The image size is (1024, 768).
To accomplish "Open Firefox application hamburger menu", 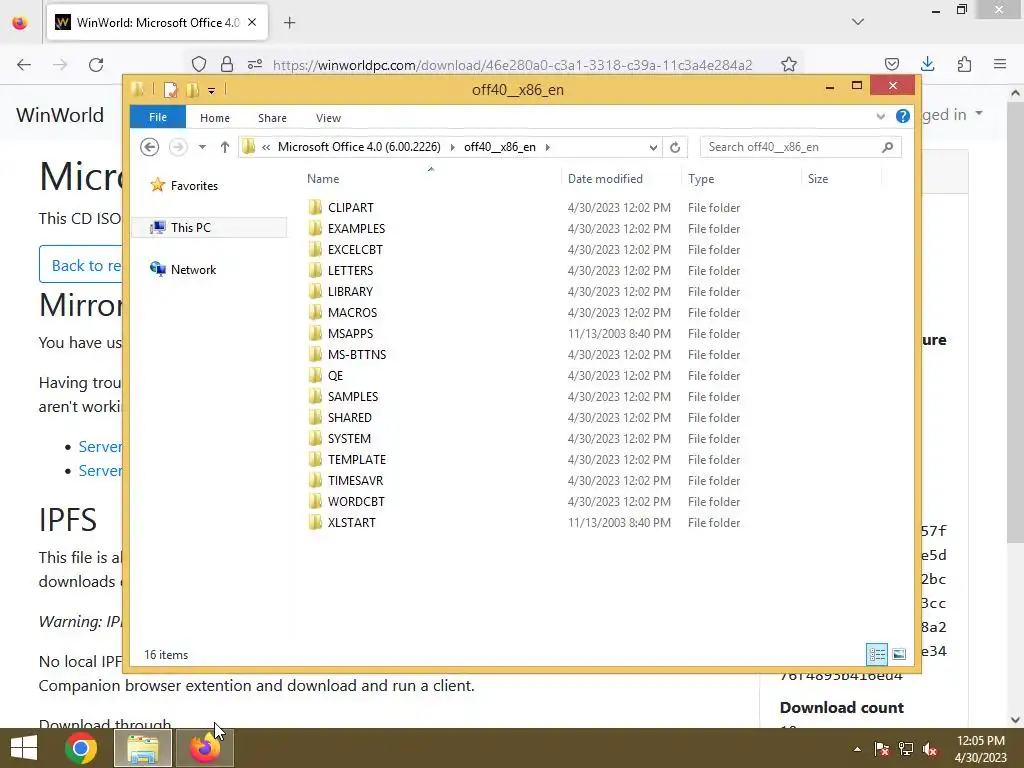I will 1000,64.
